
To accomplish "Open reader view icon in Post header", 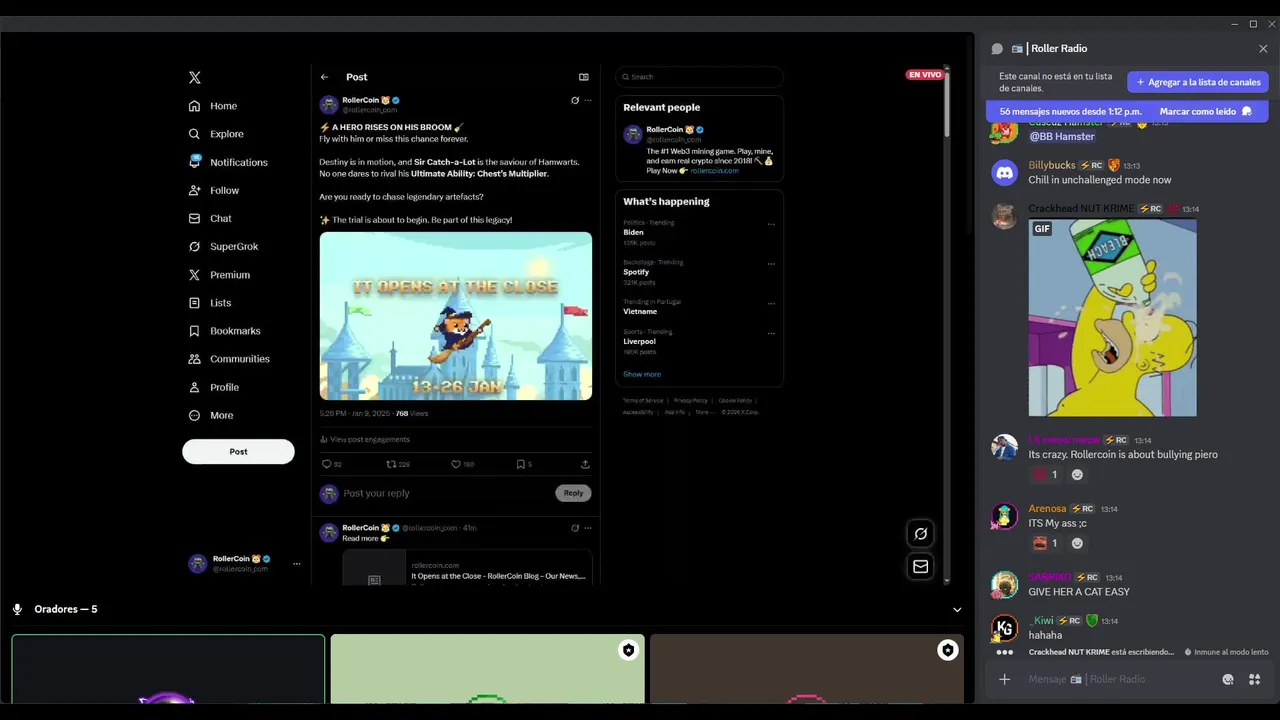I will pos(584,77).
